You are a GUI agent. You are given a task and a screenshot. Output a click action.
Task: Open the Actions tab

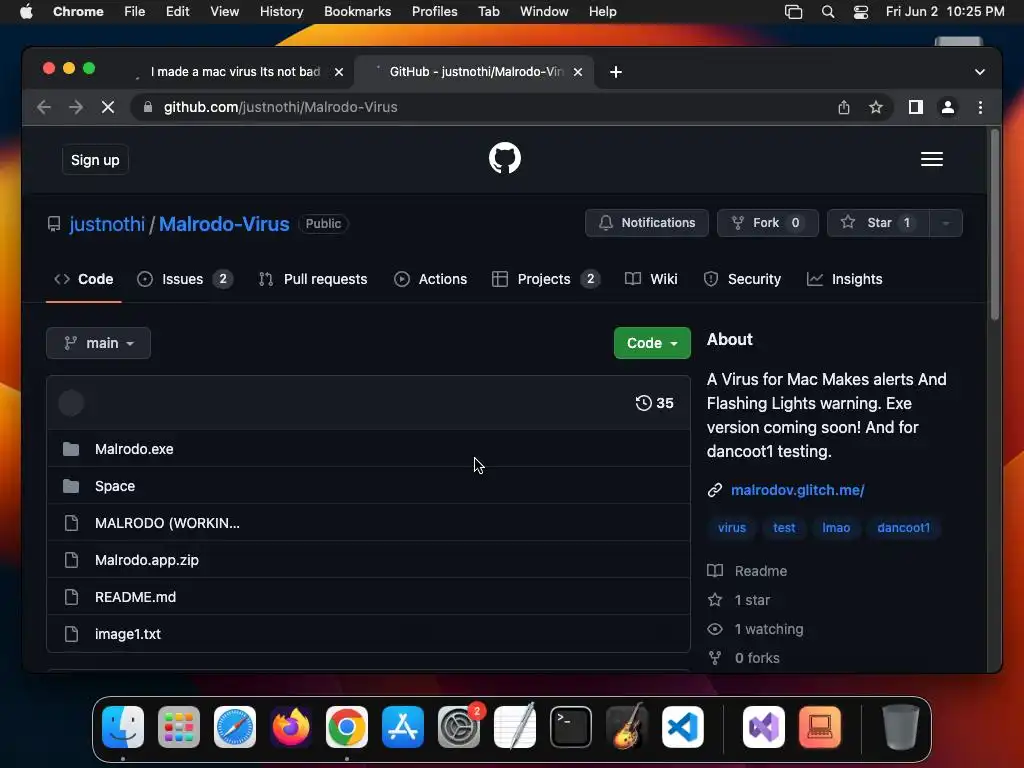click(x=430, y=280)
